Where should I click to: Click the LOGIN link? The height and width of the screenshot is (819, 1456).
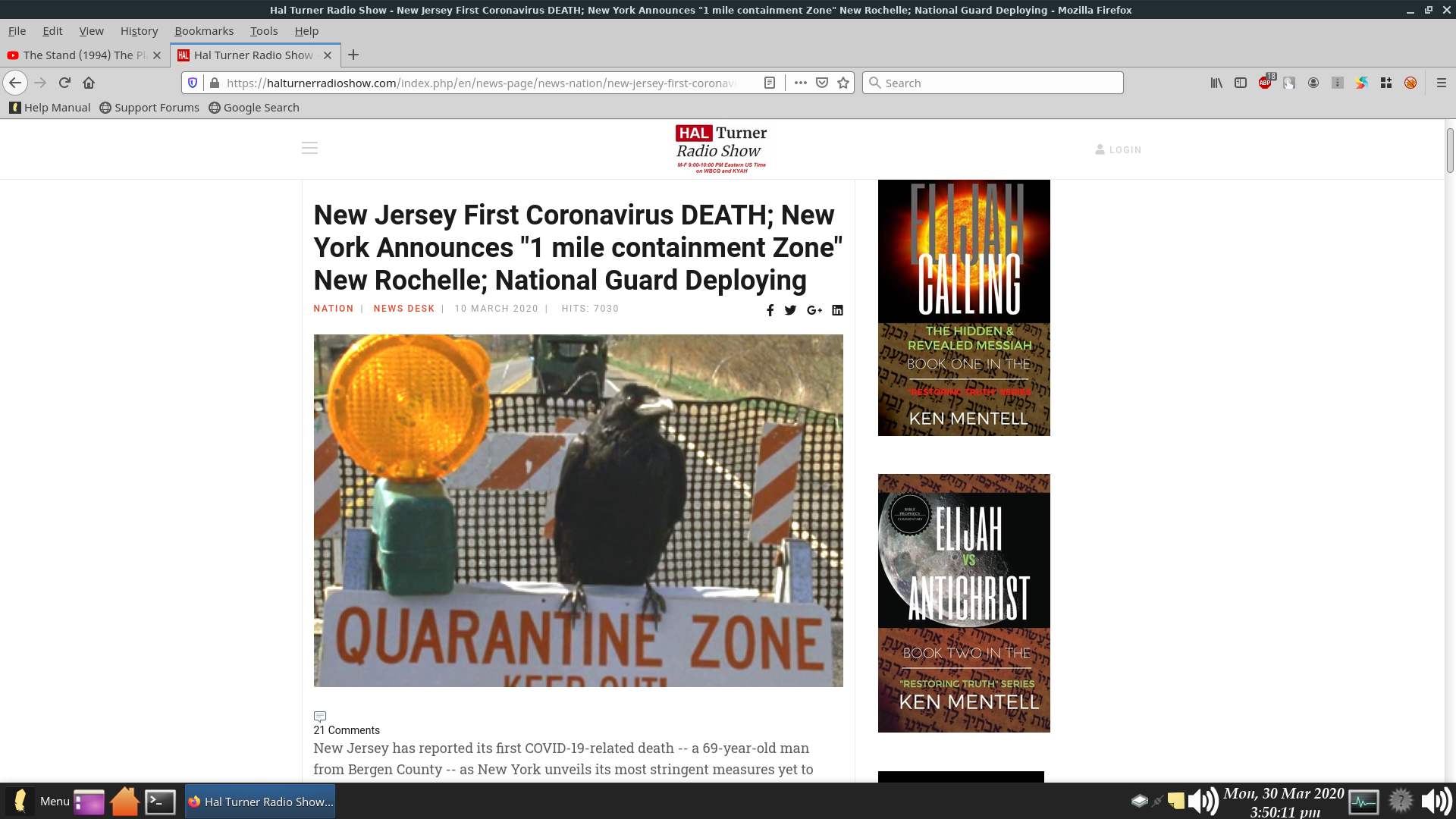(x=1119, y=150)
